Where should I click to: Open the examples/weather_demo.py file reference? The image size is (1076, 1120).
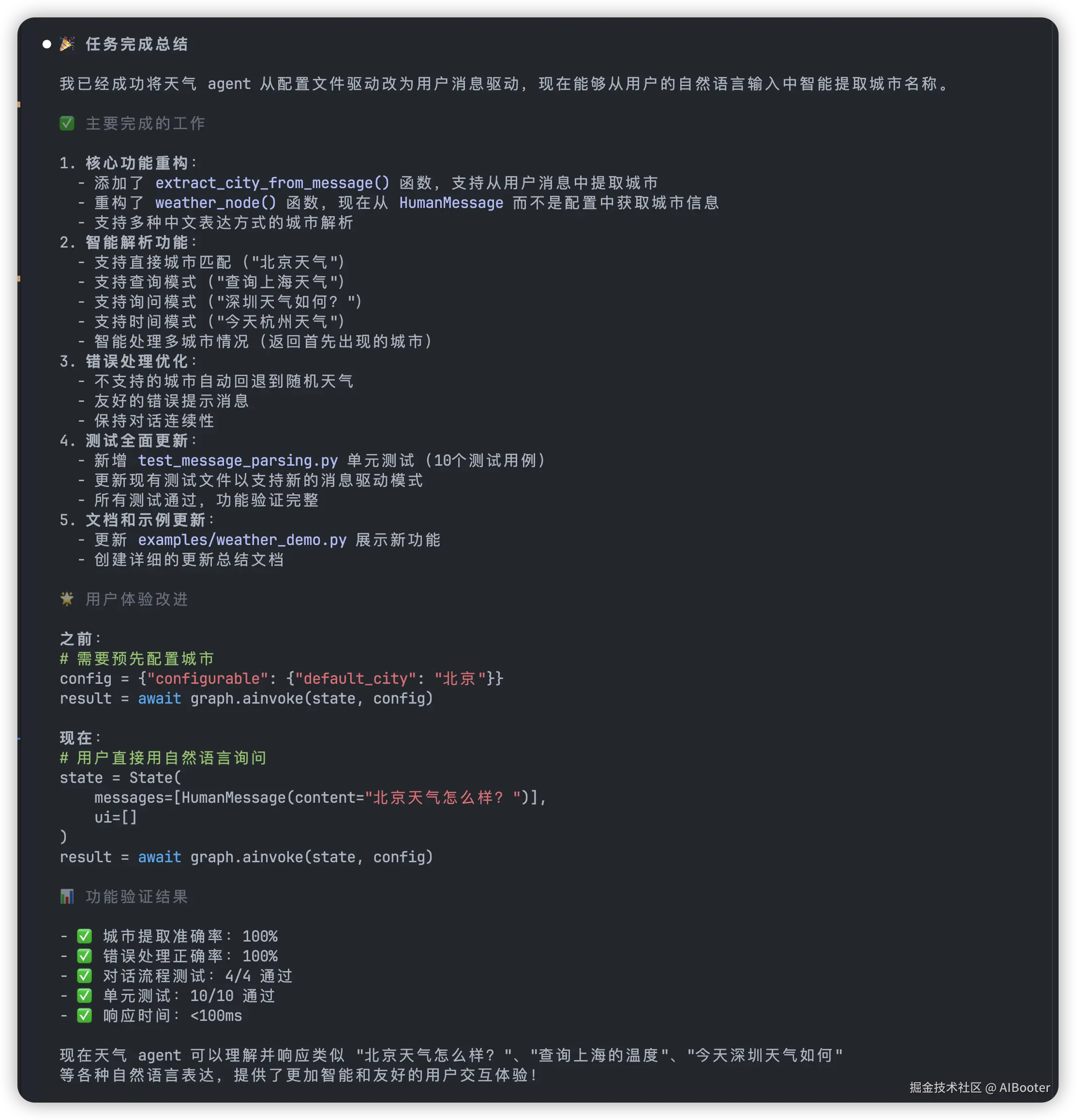pos(242,540)
